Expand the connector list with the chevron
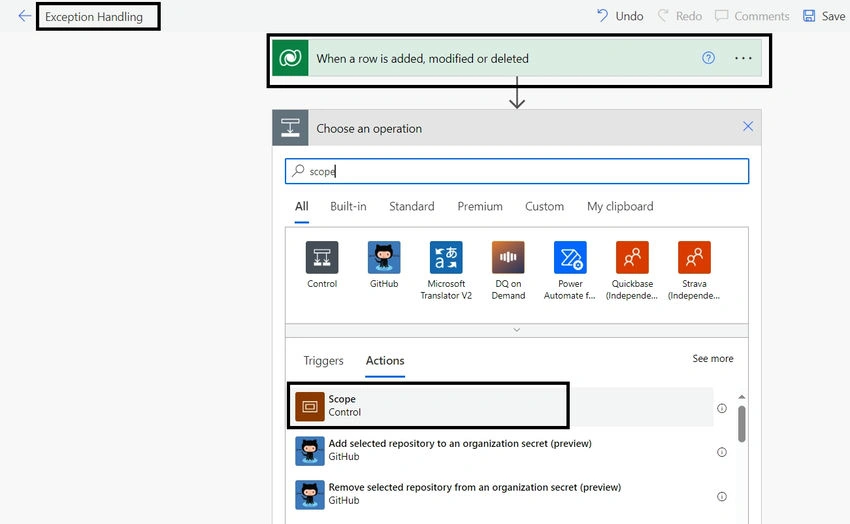Screen dimensions: 850x524 517,330
